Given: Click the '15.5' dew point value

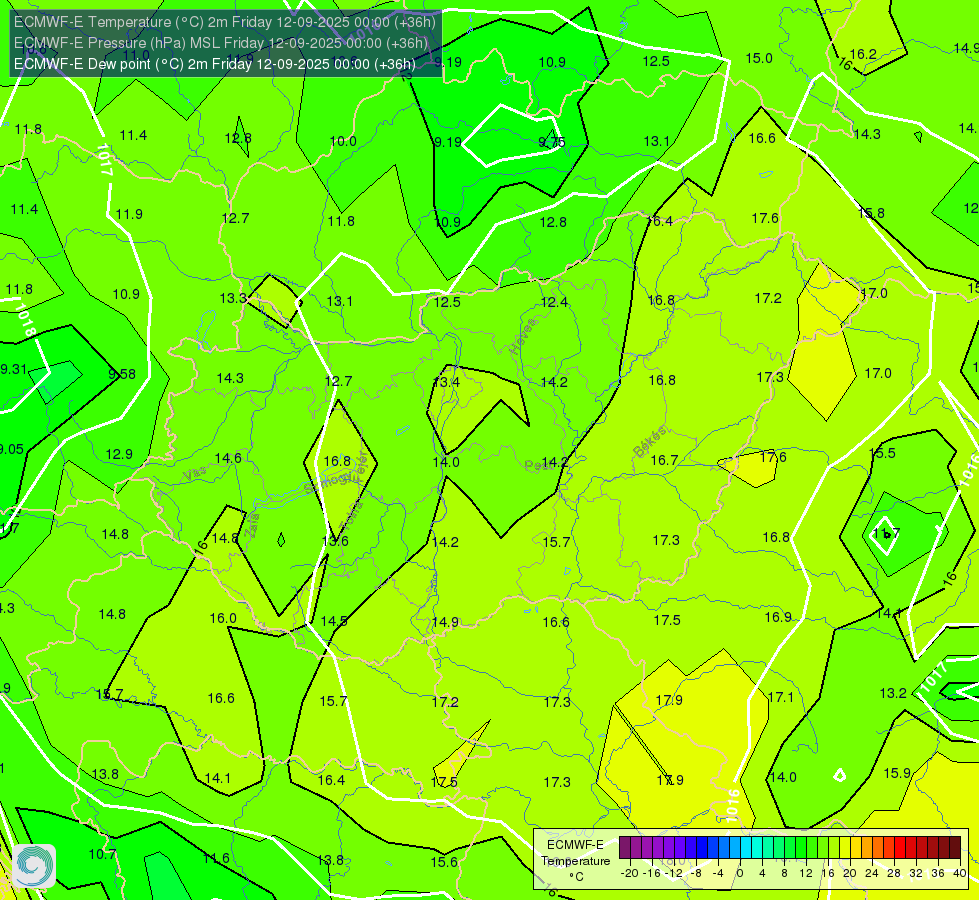Looking at the screenshot, I should pos(882,453).
